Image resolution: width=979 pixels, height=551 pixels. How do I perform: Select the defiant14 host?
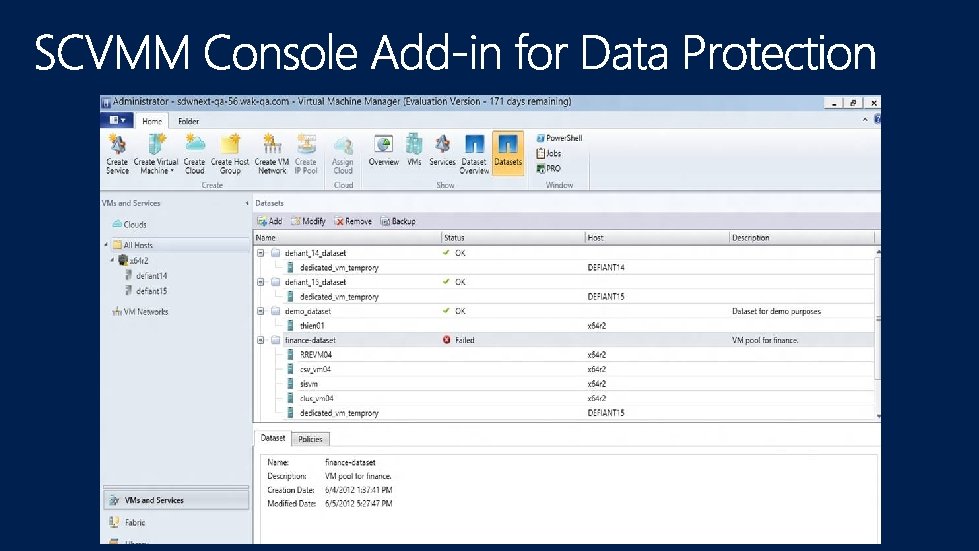146,276
